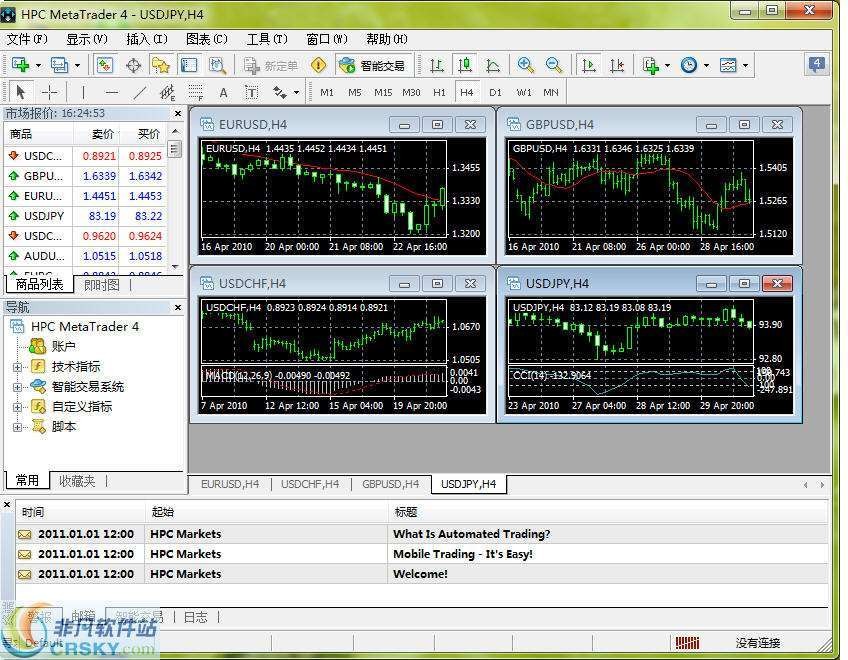Screen dimensions: 848x660
Task: Switch to EURUSD,H4 chart tab
Action: pyautogui.click(x=230, y=484)
